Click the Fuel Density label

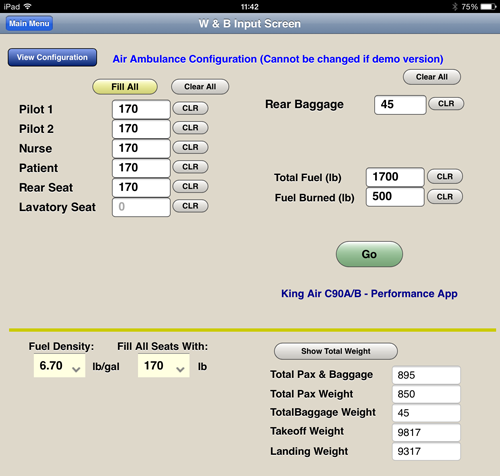61,346
